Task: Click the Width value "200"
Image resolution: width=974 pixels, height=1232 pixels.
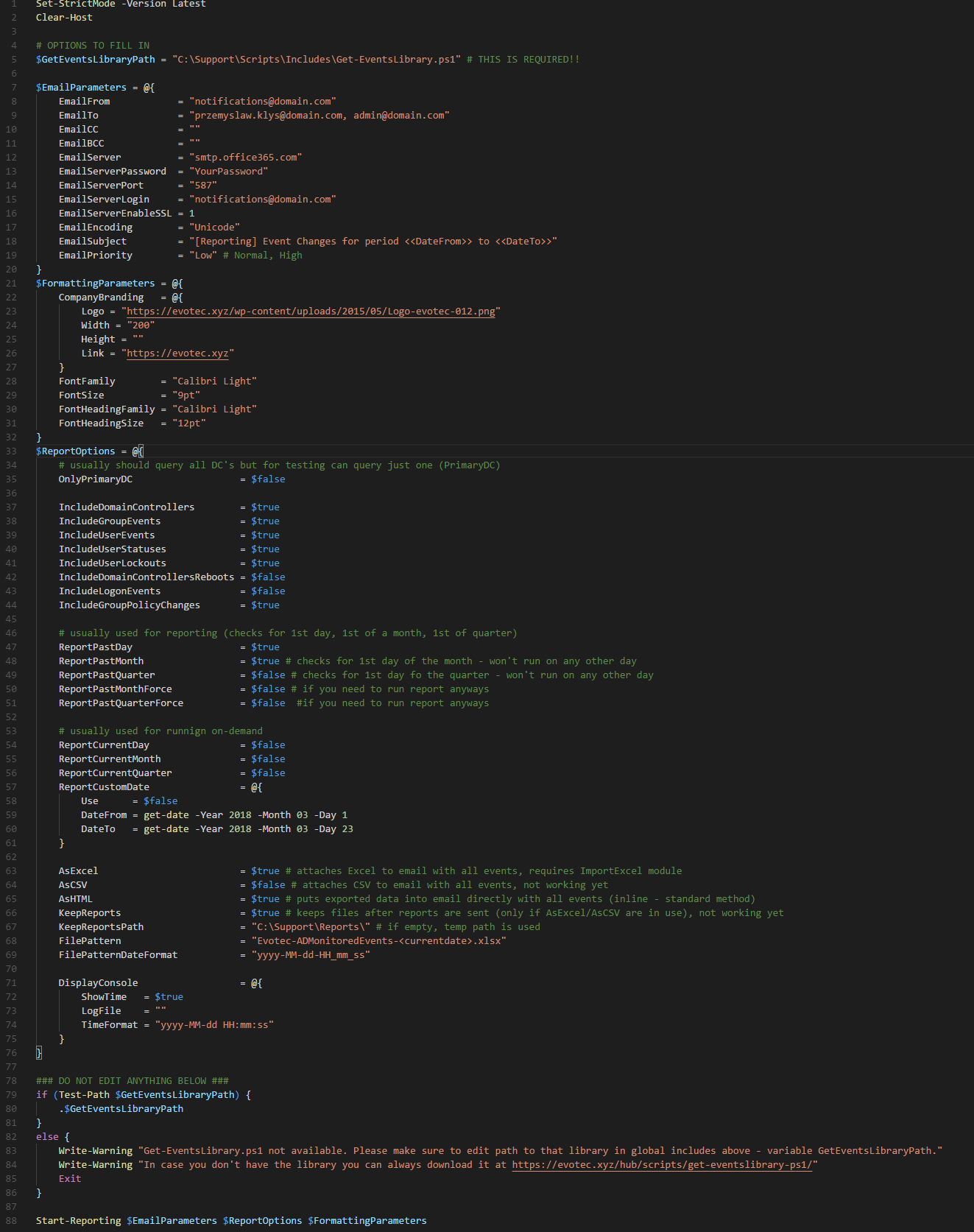Action: point(141,325)
